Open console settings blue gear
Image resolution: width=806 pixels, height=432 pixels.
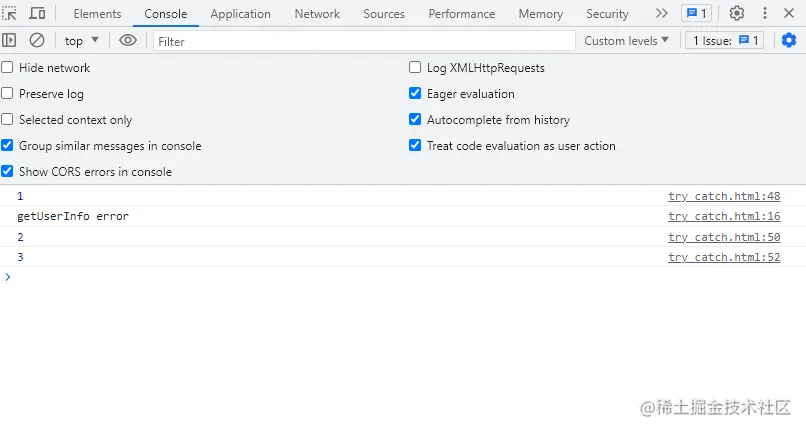click(x=789, y=40)
